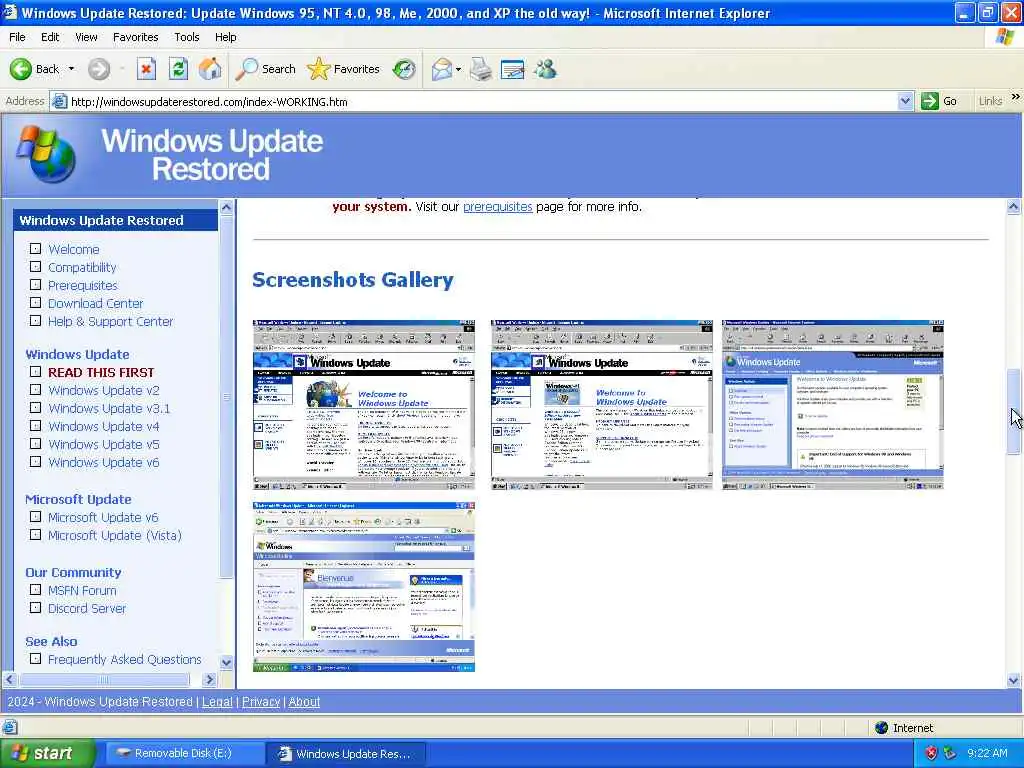Click the Windows Update v6 sidebar link
Screen dimensions: 1024x768
[103, 462]
